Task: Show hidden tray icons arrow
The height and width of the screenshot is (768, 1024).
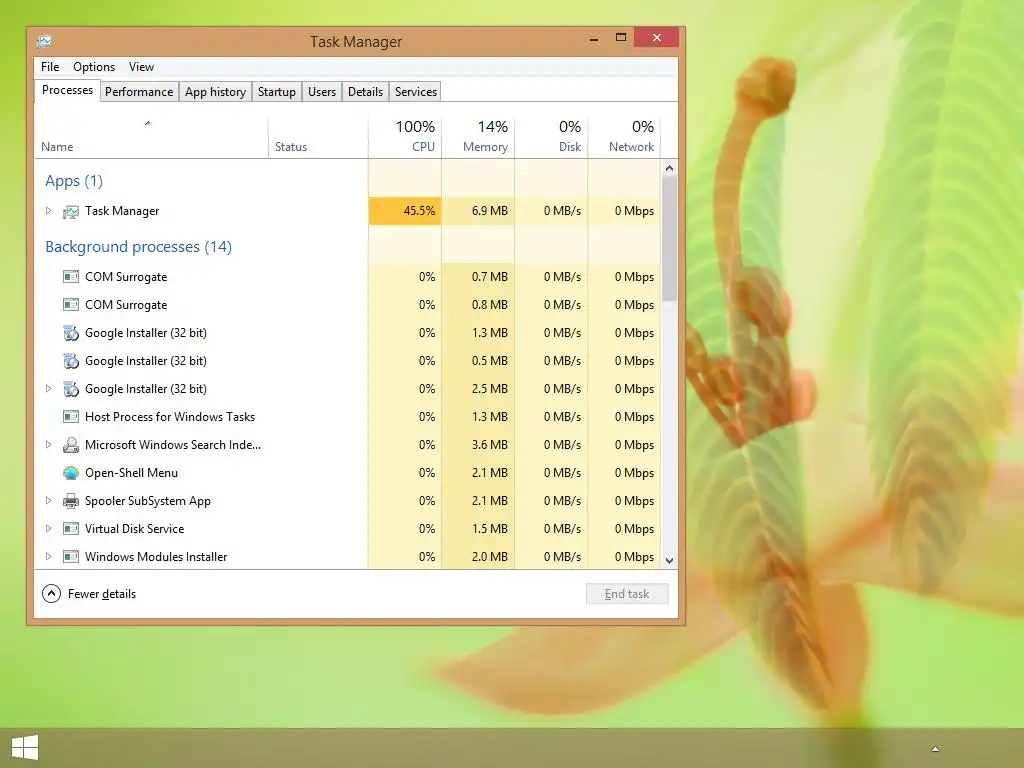Action: point(935,749)
